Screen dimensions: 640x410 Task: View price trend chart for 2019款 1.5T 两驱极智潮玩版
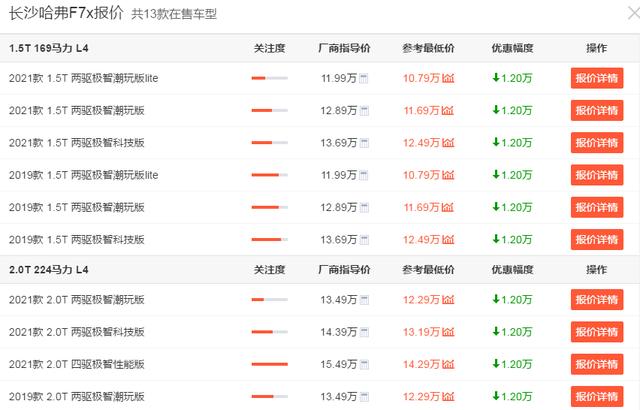(448, 207)
